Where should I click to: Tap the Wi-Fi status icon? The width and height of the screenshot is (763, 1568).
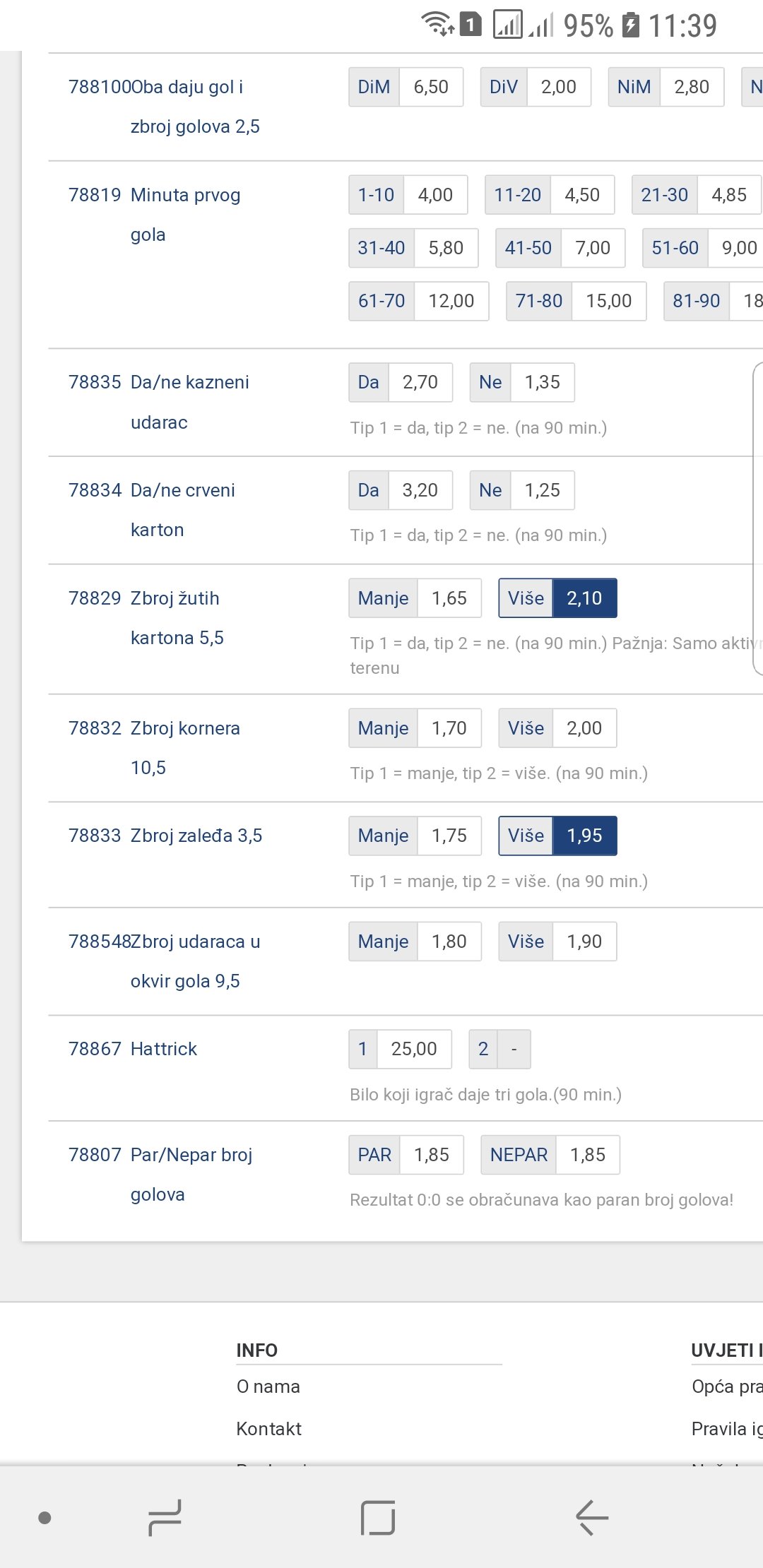pos(437,24)
